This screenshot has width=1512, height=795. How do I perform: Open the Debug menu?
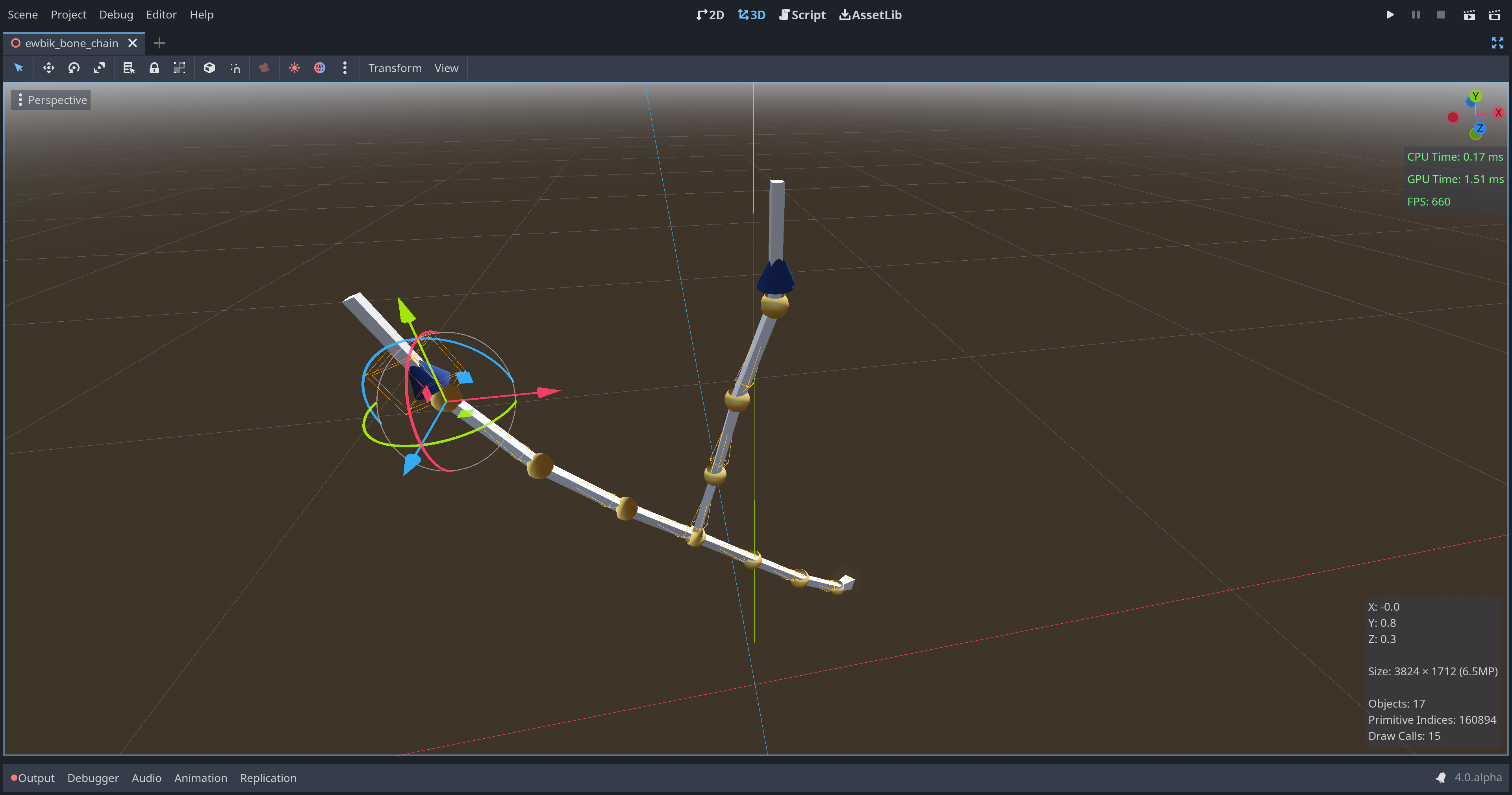[x=116, y=15]
